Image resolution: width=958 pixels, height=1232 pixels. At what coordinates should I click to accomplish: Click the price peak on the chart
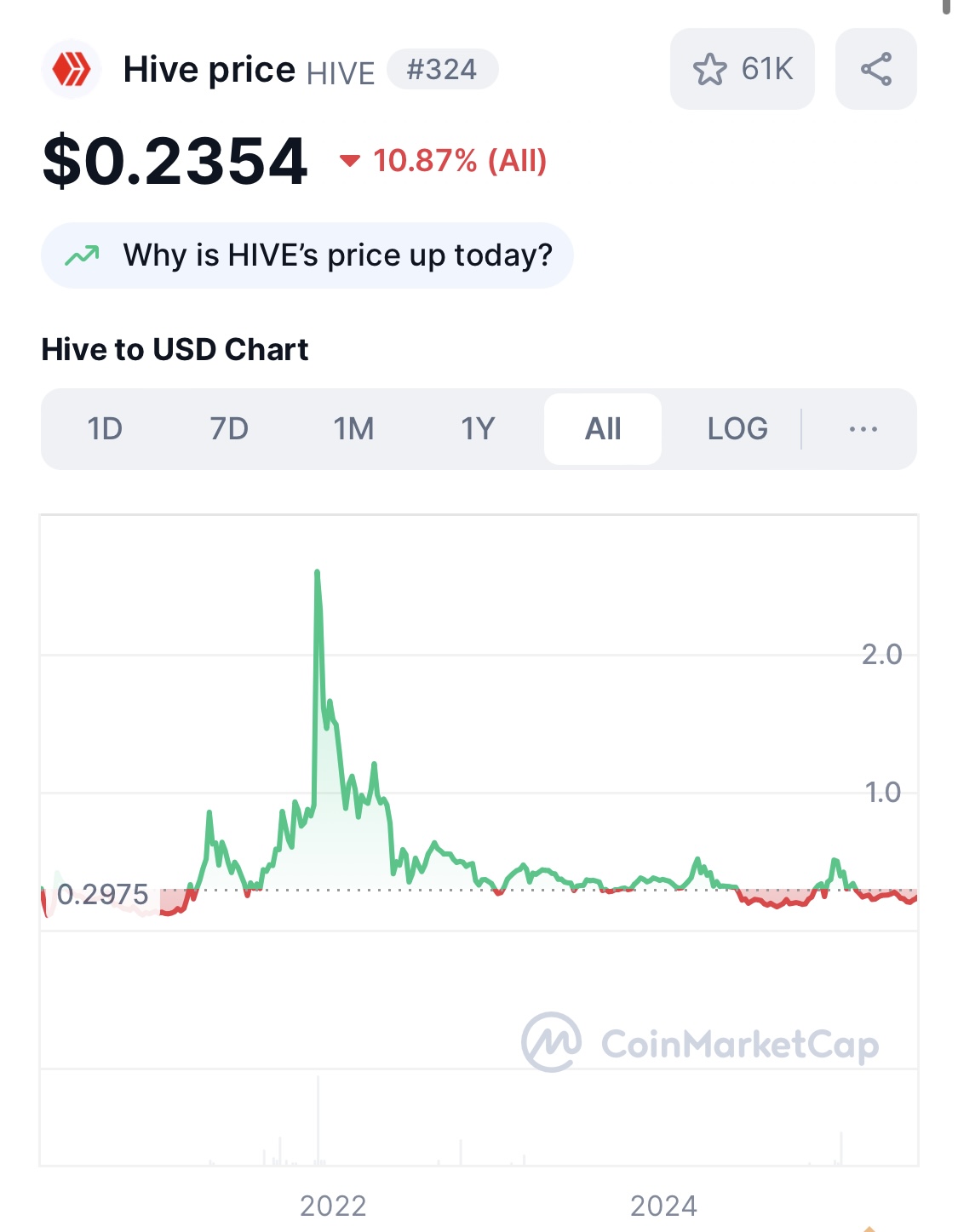[318, 572]
